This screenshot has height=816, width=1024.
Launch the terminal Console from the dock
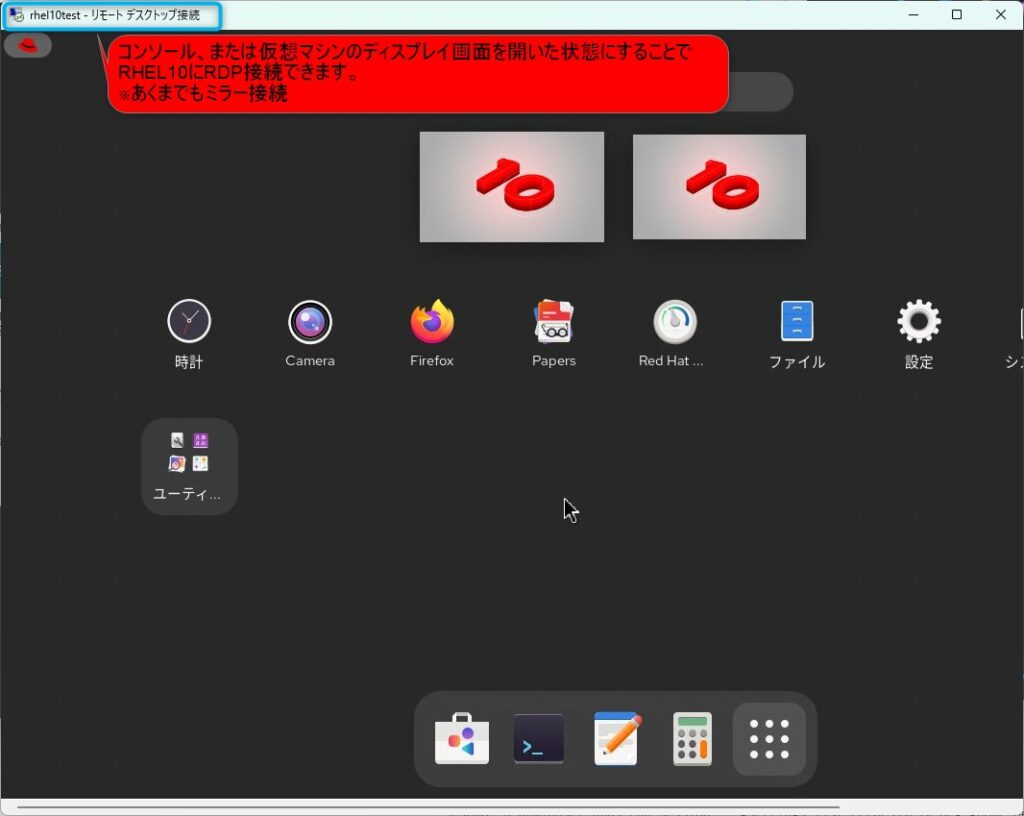coord(538,738)
